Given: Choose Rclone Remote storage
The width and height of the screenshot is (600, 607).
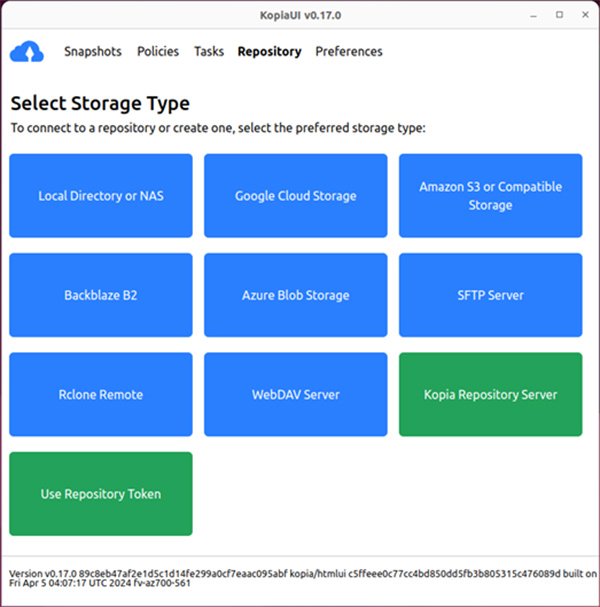Looking at the screenshot, I should pos(101,394).
